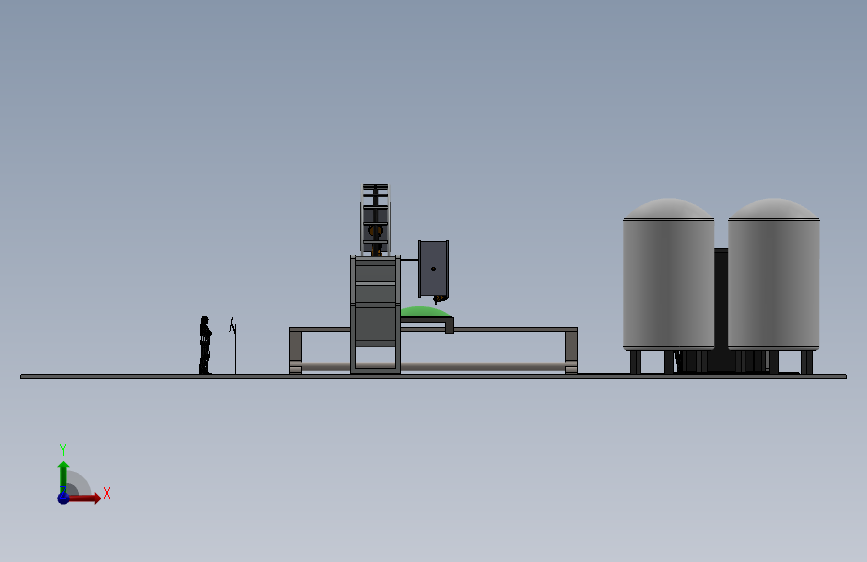Select the long floor base plate

[x=433, y=377]
